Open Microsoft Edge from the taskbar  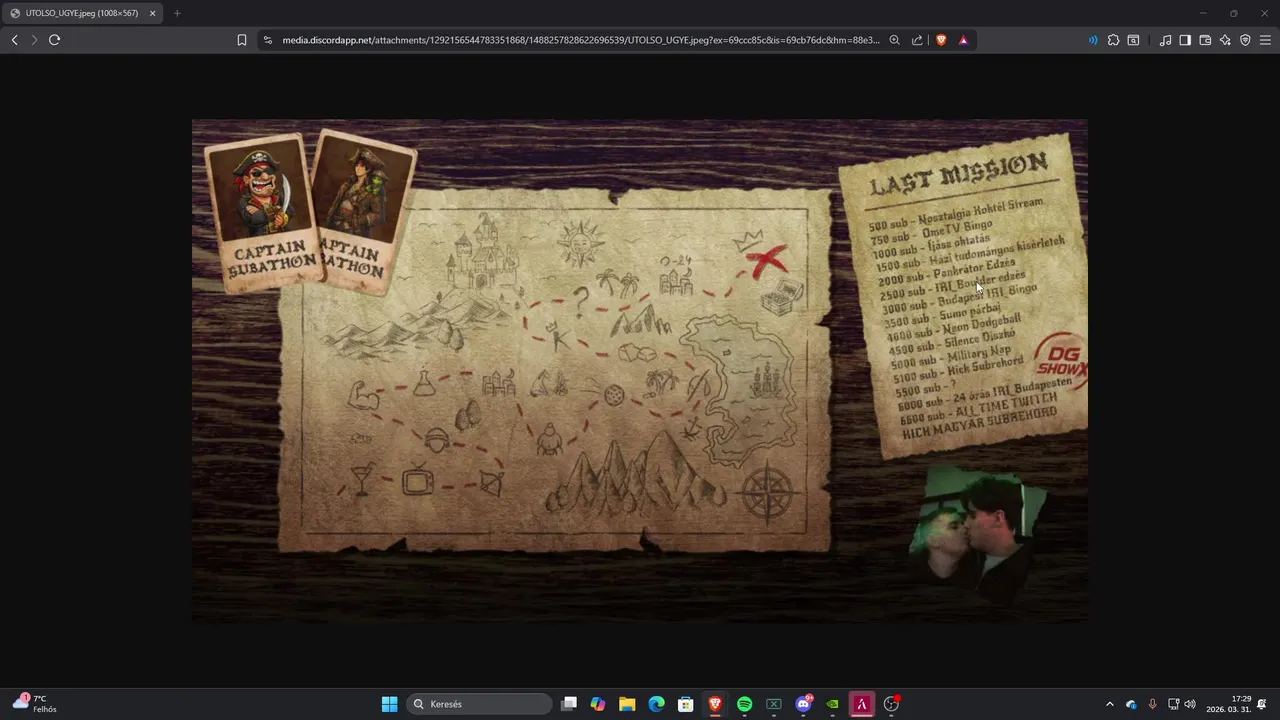tap(656, 704)
